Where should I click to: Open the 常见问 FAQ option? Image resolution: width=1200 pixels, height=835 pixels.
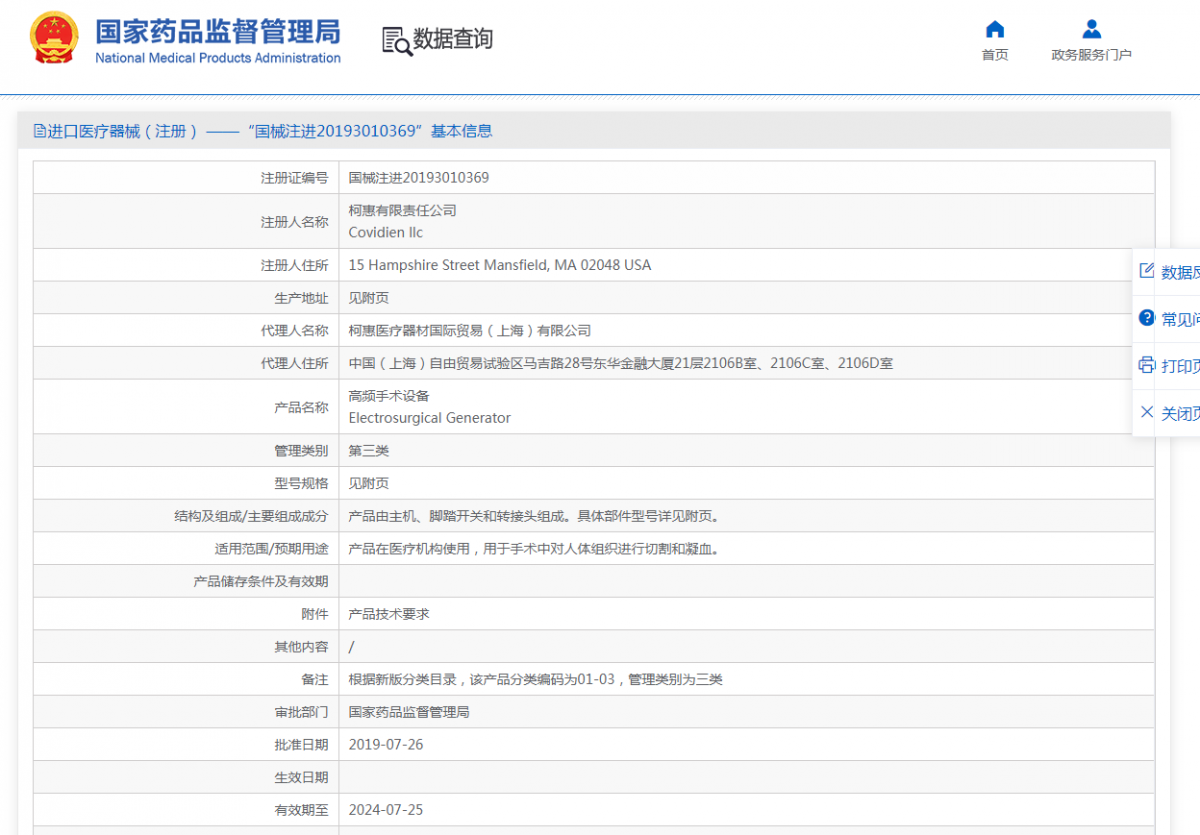pos(1180,319)
